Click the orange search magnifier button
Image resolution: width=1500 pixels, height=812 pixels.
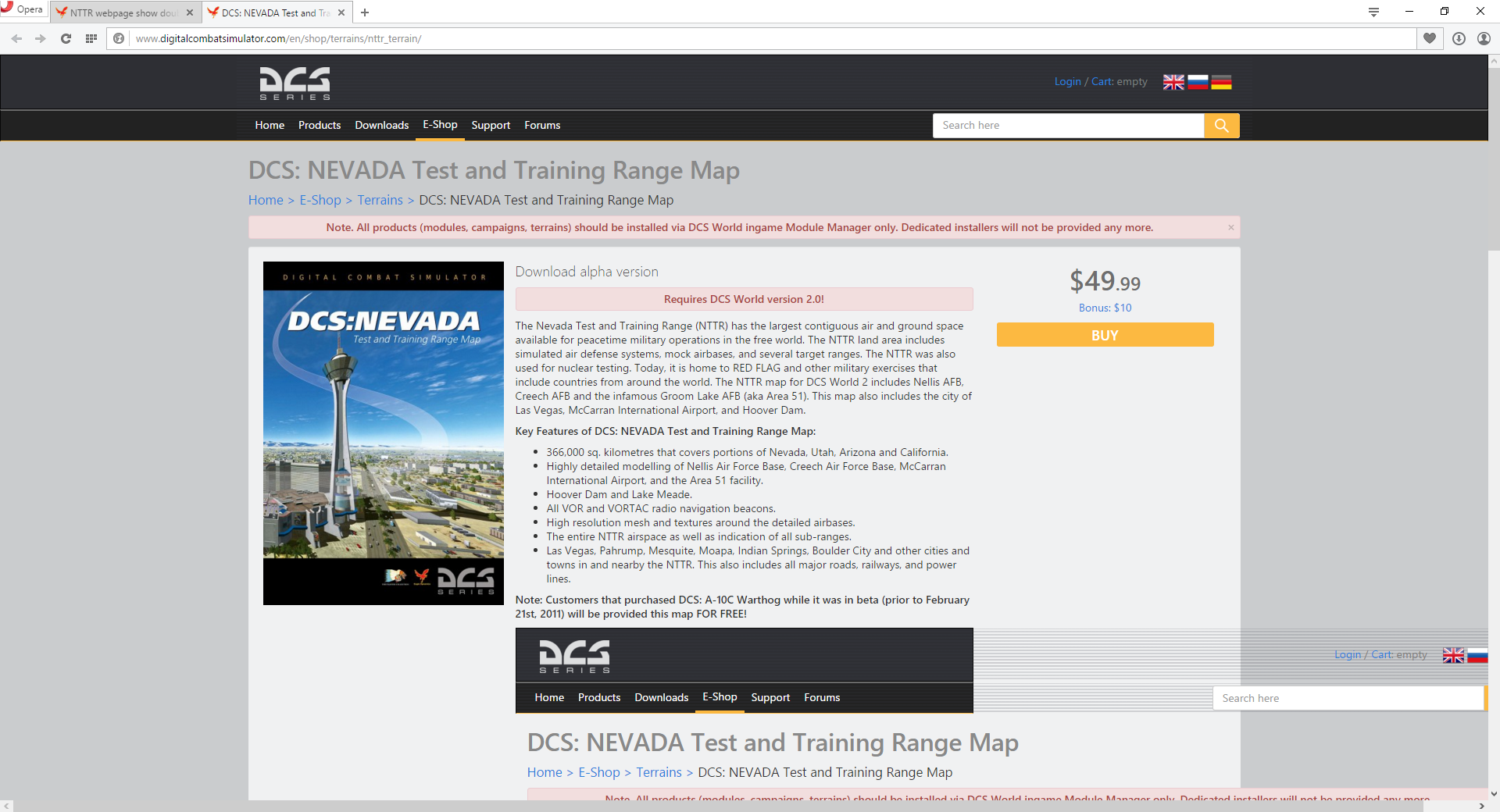(1222, 126)
